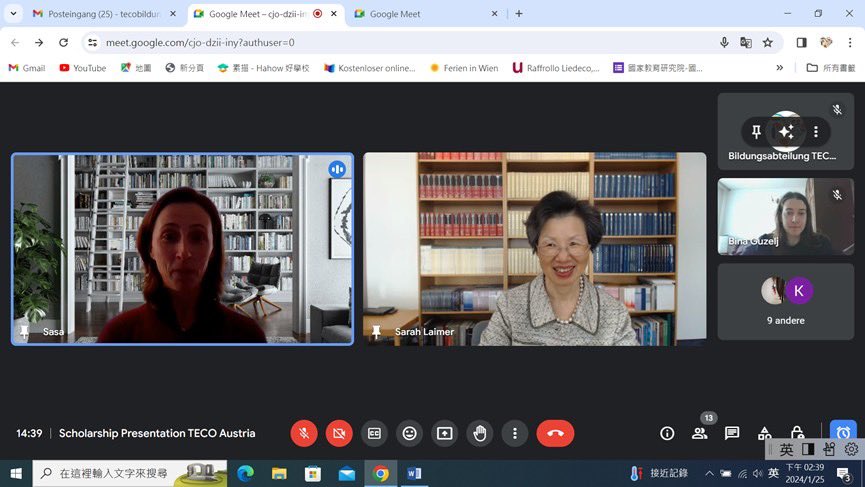Toggle closed captions in the meeting
This screenshot has height=487, width=865.
374,433
